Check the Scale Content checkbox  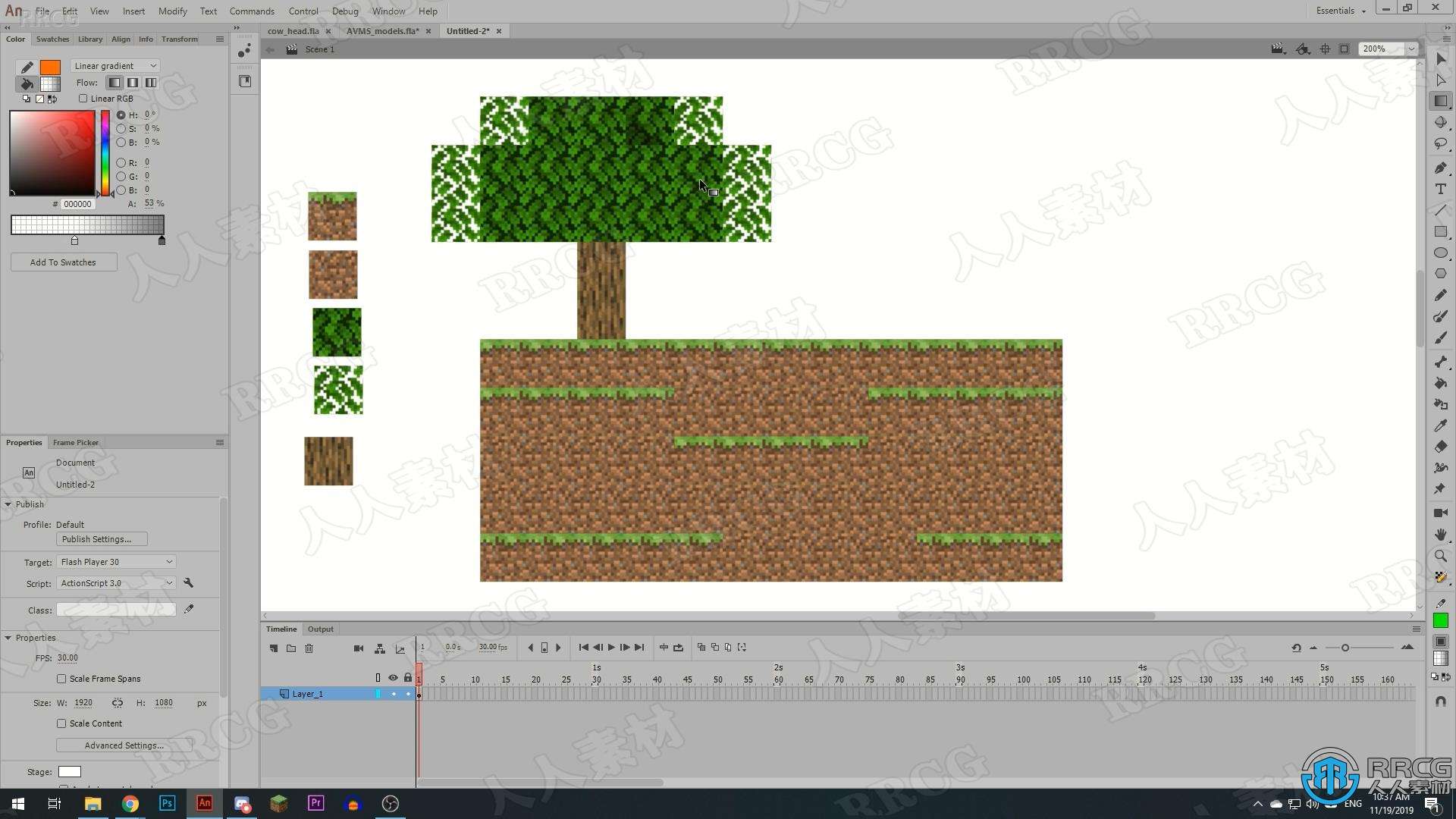point(61,723)
